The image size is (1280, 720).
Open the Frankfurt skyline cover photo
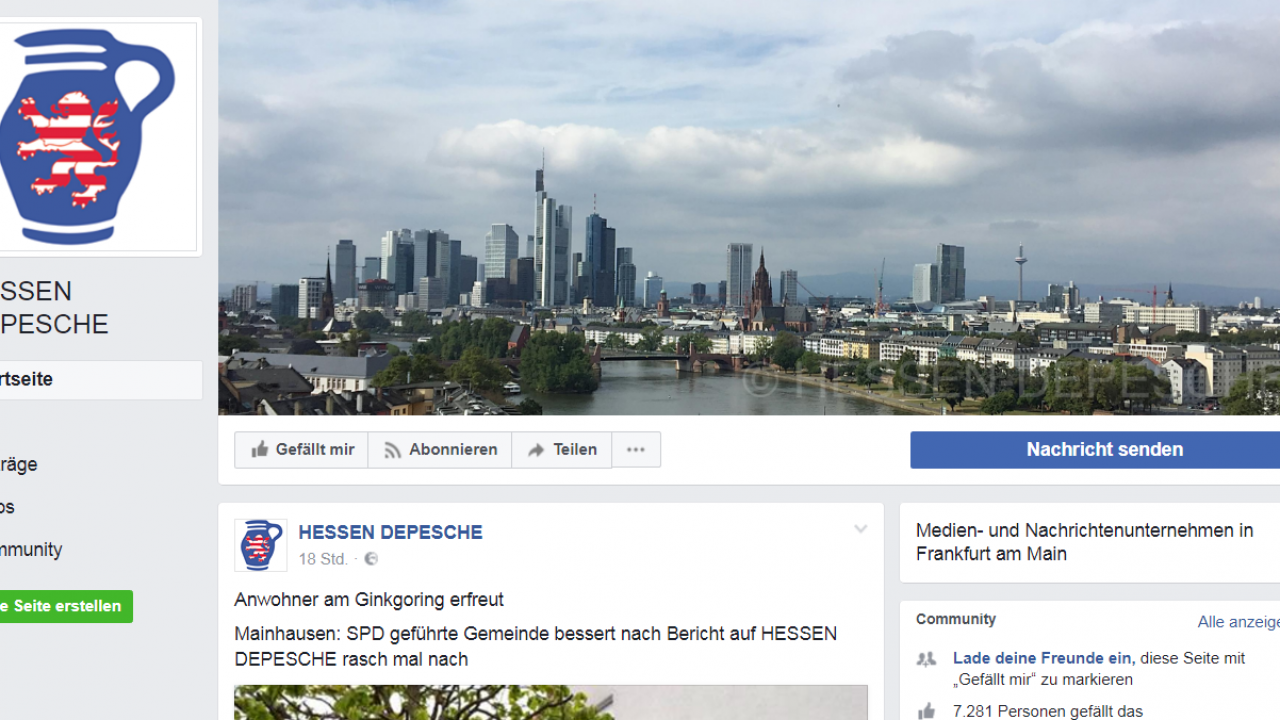[749, 207]
